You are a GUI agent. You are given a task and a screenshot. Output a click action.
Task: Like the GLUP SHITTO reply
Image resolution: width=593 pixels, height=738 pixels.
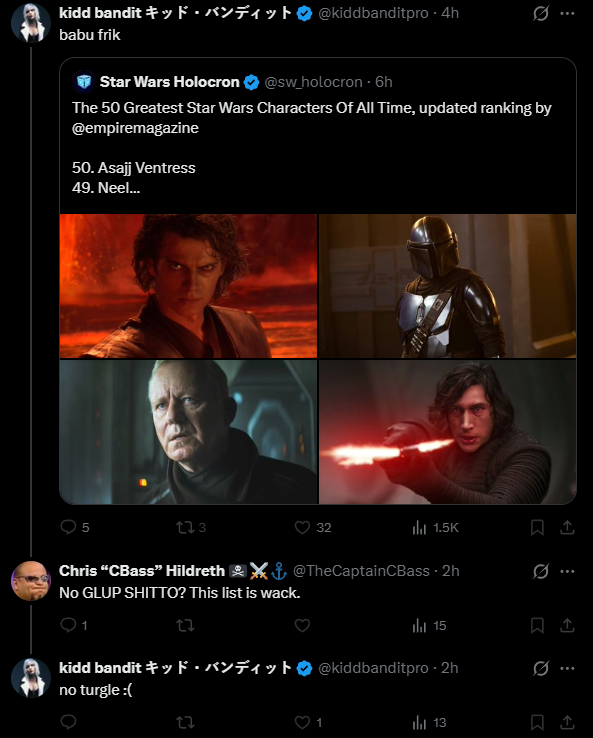click(302, 625)
